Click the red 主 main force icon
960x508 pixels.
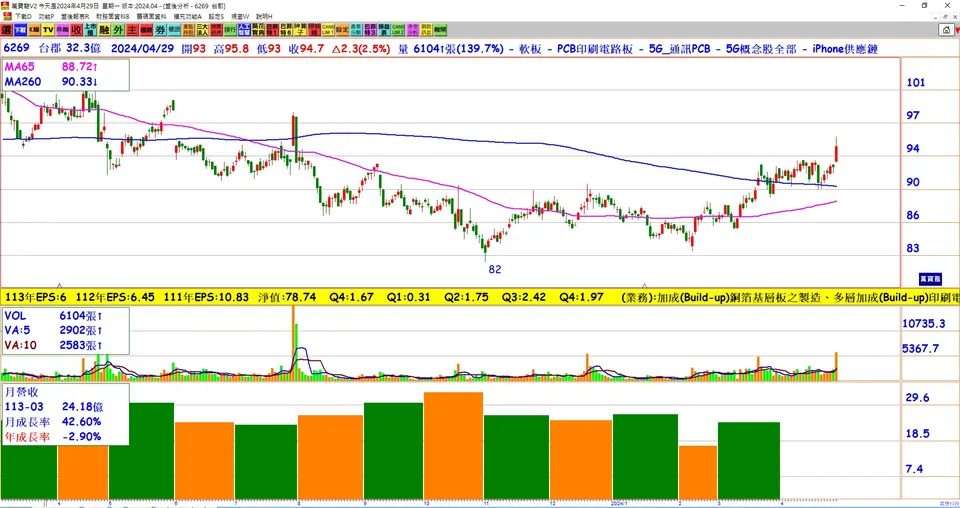pyautogui.click(x=132, y=30)
